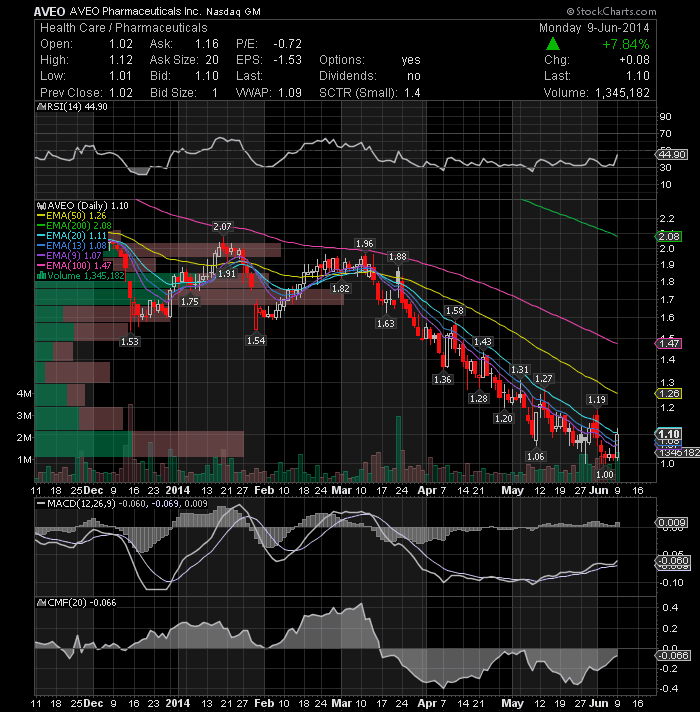Image resolution: width=700 pixels, height=712 pixels.
Task: Click the +7.84% percent change value
Action: tap(626, 44)
